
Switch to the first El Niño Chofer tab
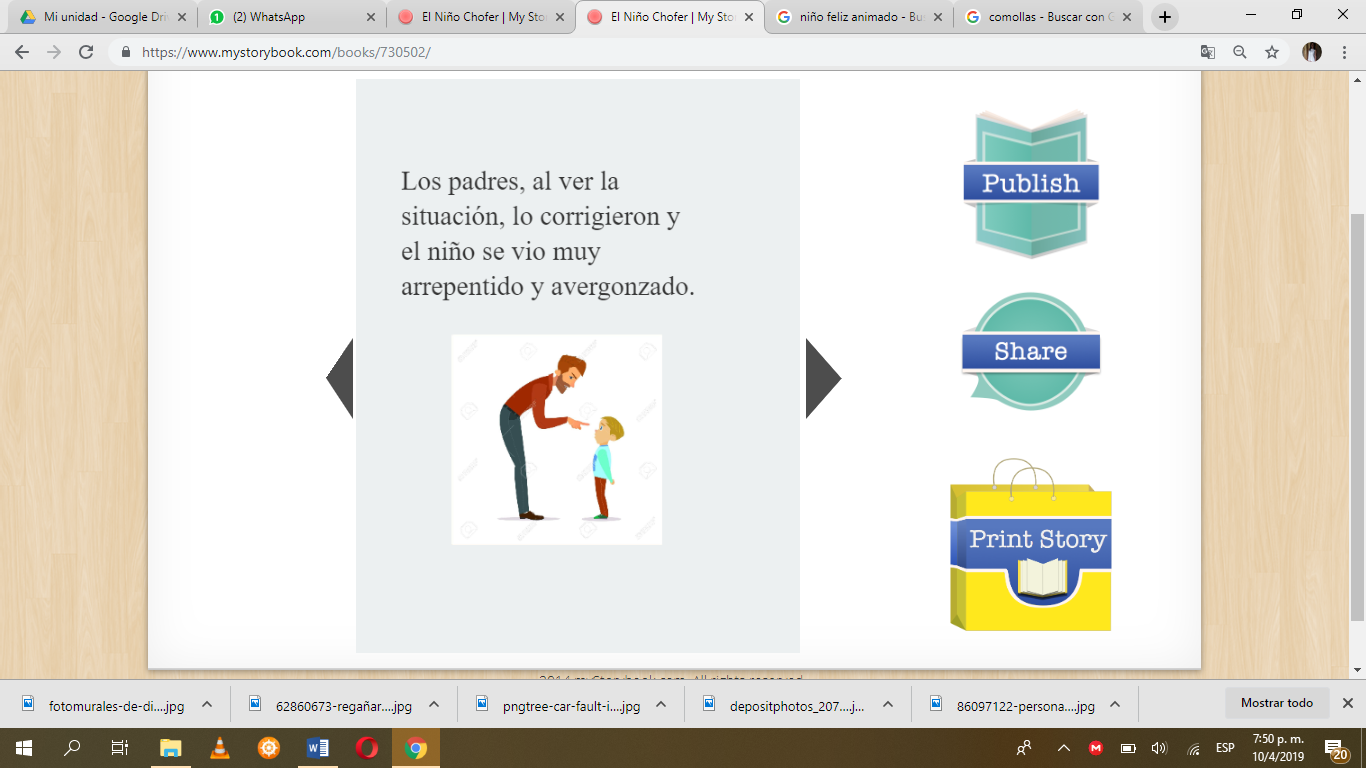pos(480,17)
